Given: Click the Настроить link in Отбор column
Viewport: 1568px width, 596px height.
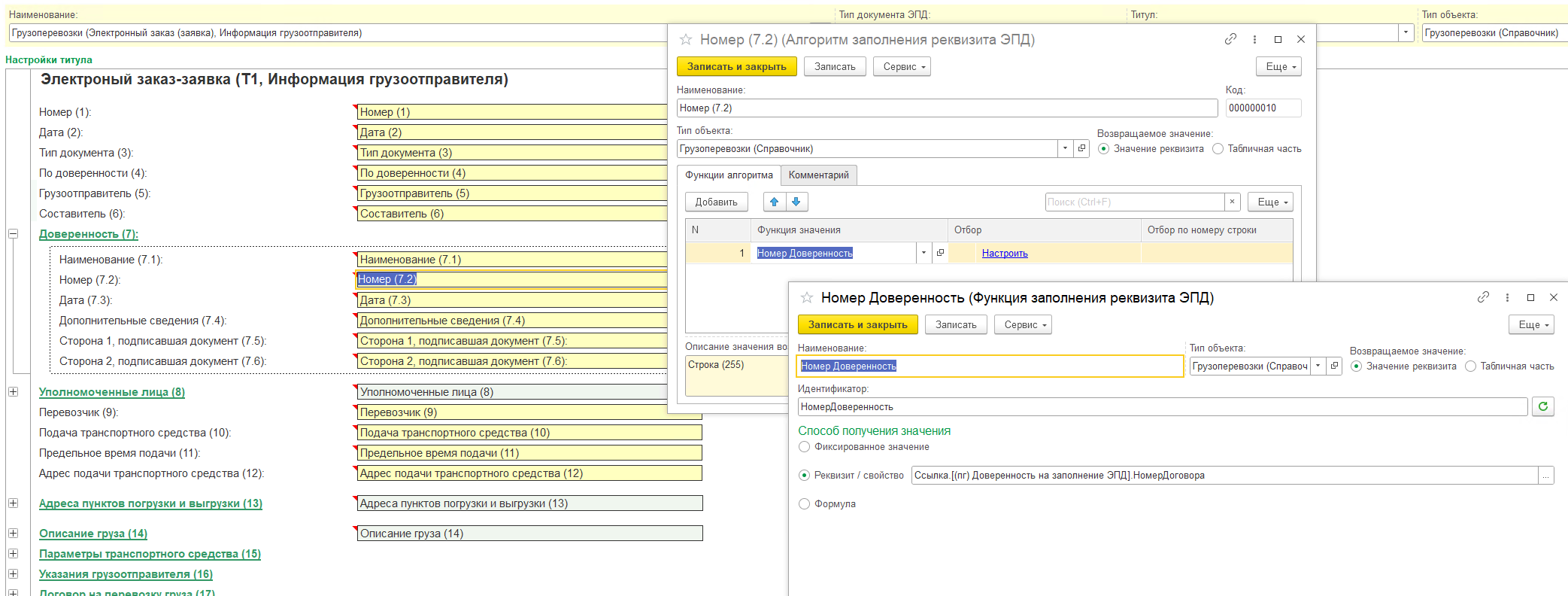Looking at the screenshot, I should (1005, 254).
